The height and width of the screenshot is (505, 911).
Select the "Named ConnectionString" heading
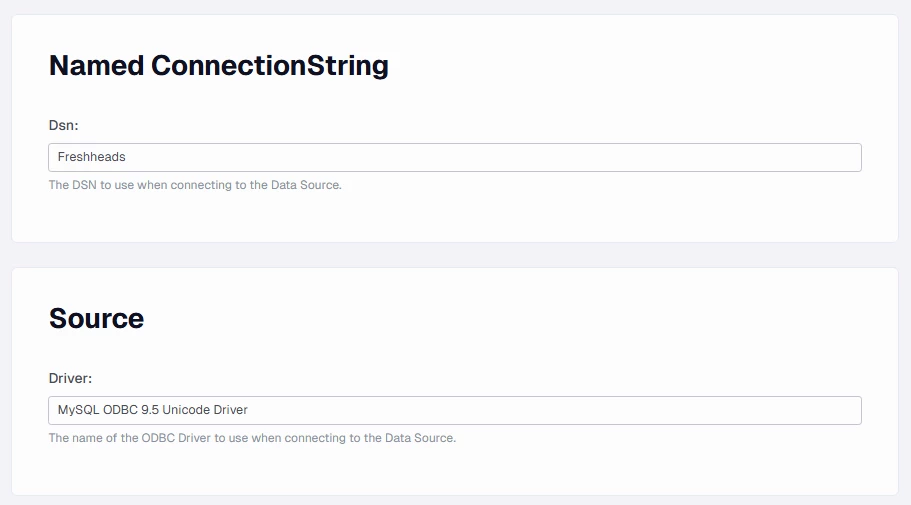point(218,66)
